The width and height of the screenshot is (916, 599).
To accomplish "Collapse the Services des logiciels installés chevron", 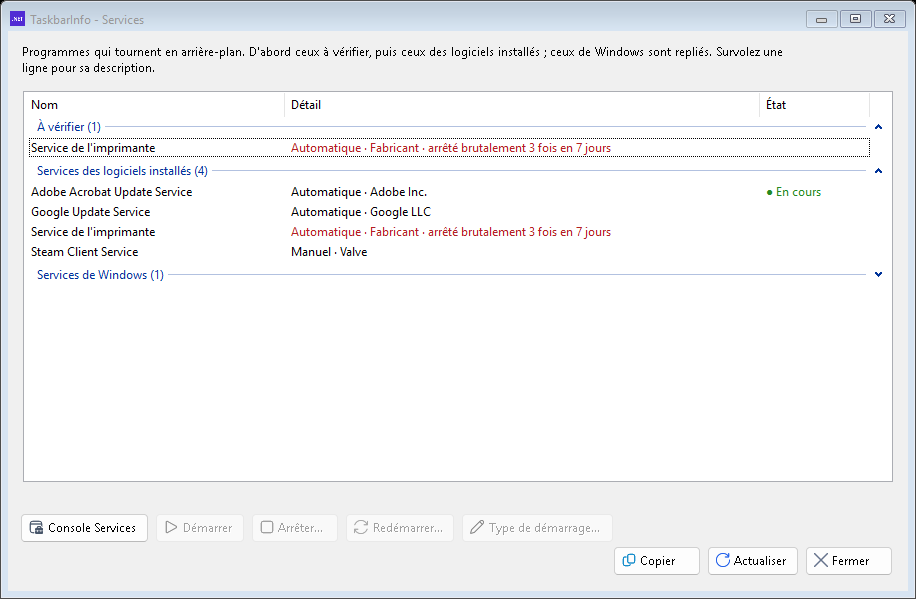I will (x=878, y=171).
